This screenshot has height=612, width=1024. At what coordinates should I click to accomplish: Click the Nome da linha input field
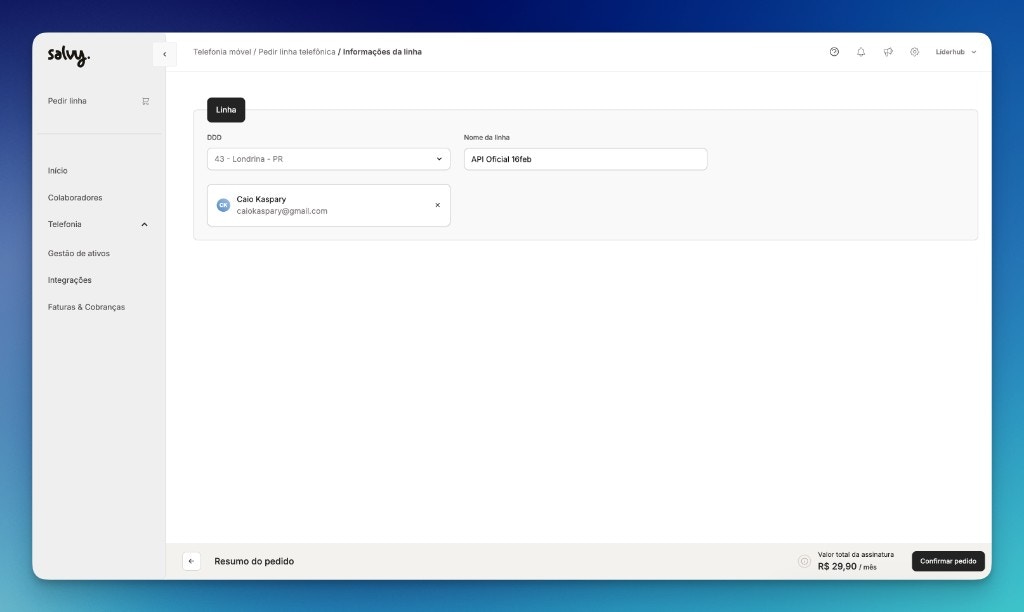pos(586,159)
